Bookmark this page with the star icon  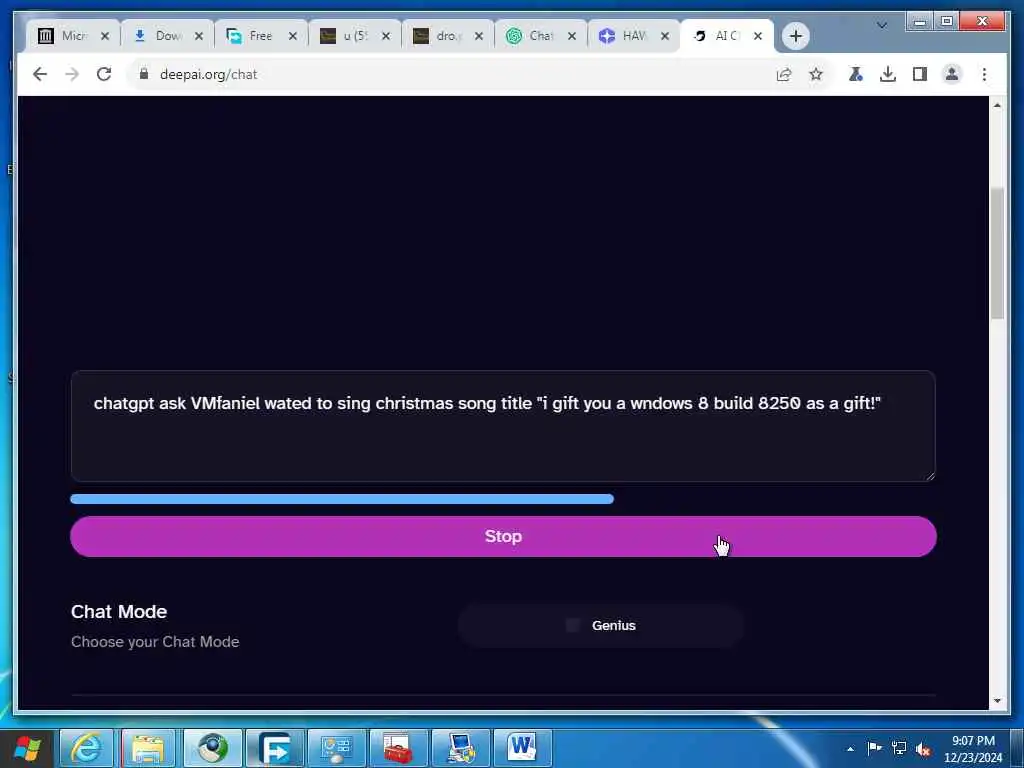816,74
